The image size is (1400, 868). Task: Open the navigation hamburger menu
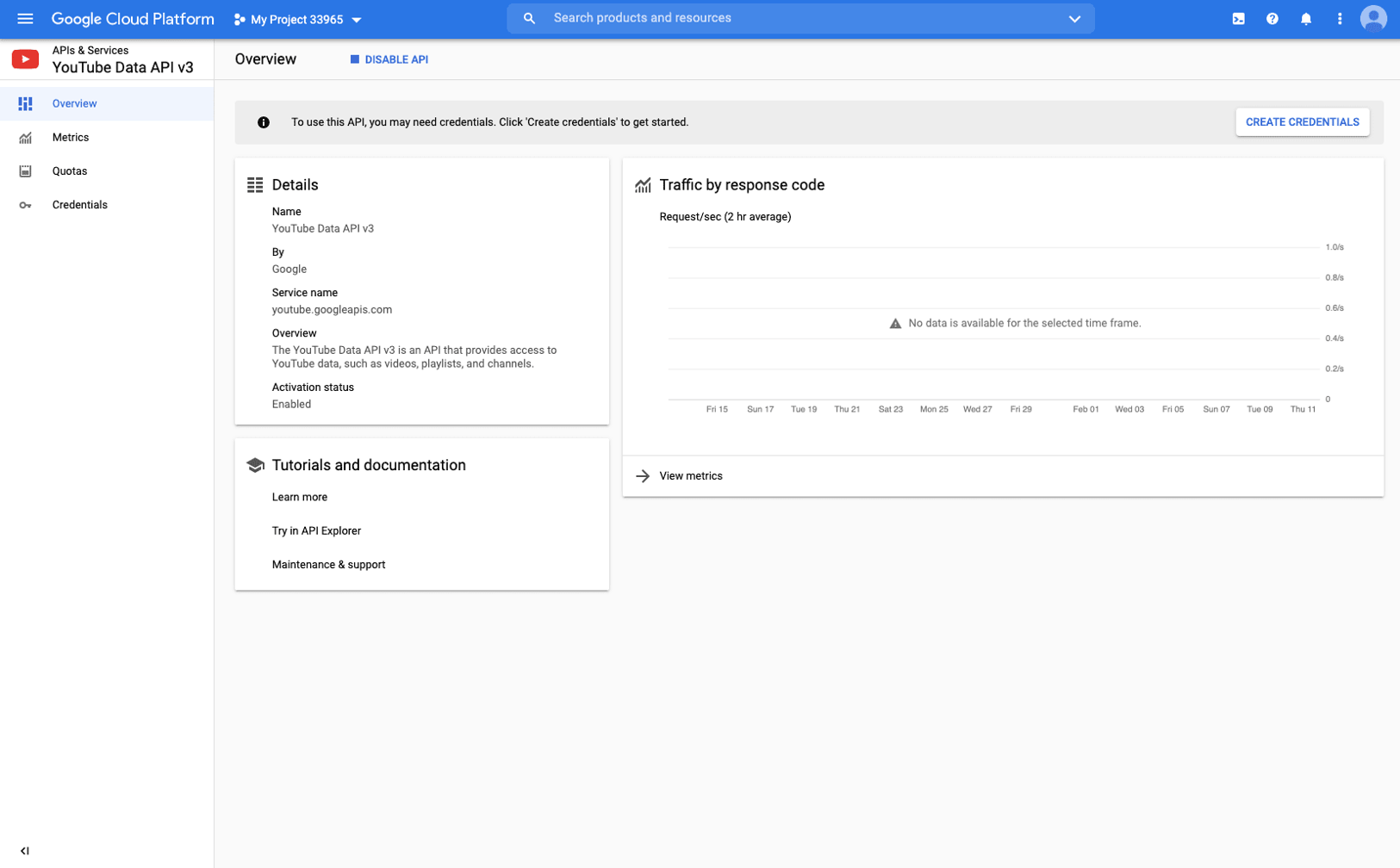point(24,18)
